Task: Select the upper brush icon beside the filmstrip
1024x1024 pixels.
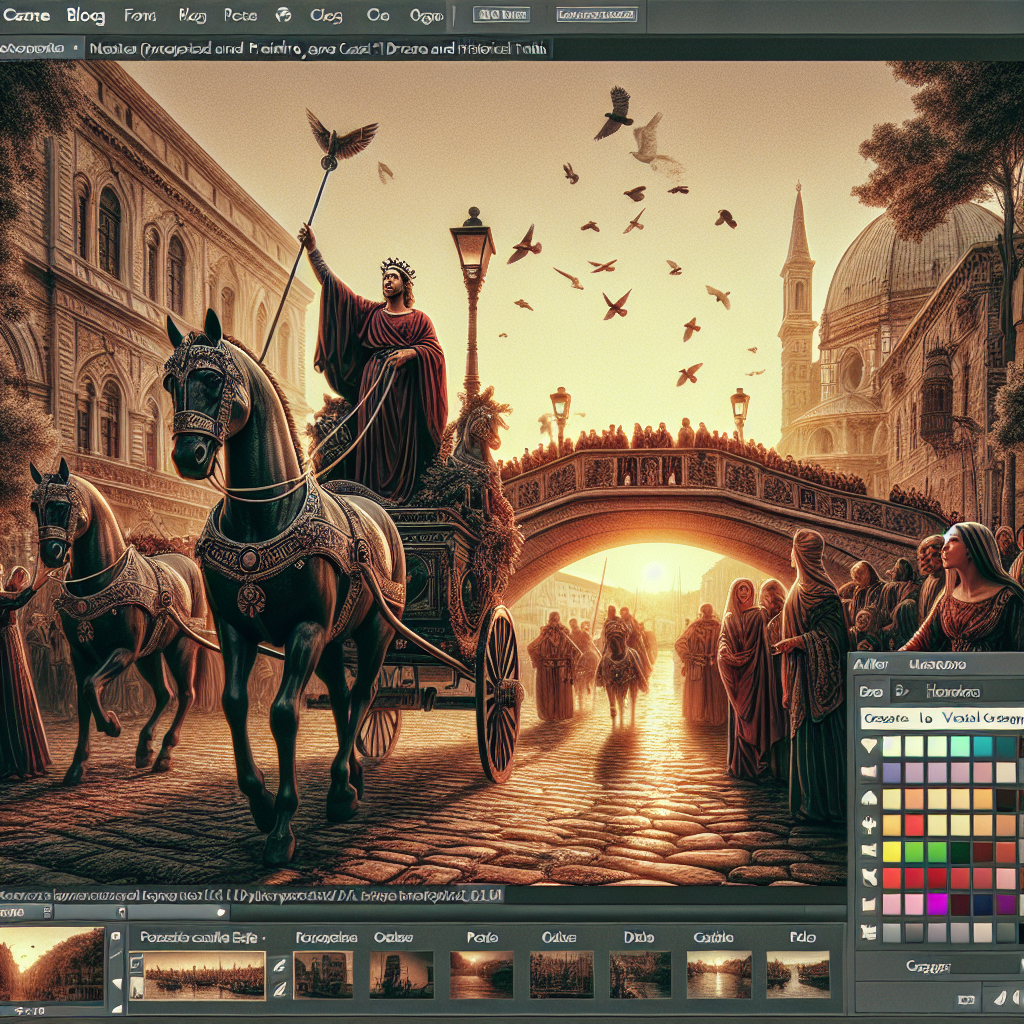Action: 281,964
